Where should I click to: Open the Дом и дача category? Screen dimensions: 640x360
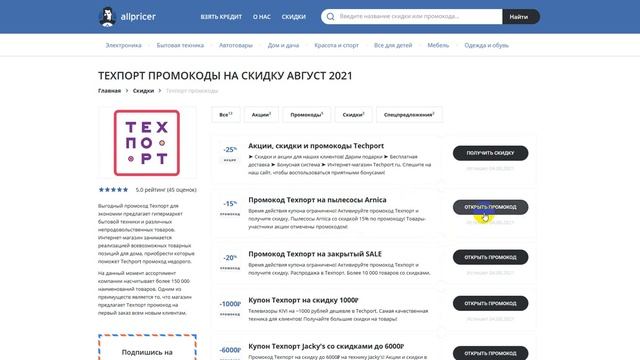283,45
